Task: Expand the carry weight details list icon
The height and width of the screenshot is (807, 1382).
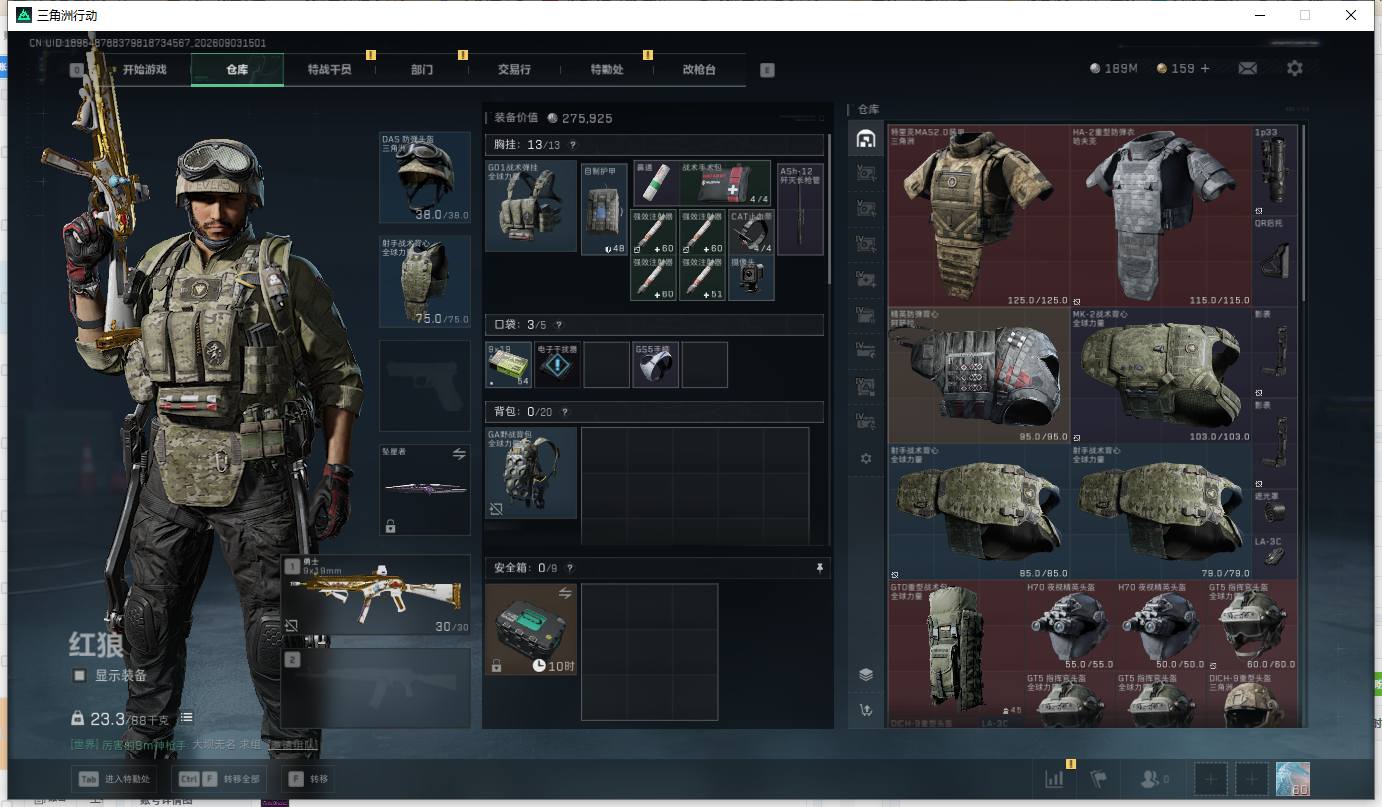Action: pos(187,718)
